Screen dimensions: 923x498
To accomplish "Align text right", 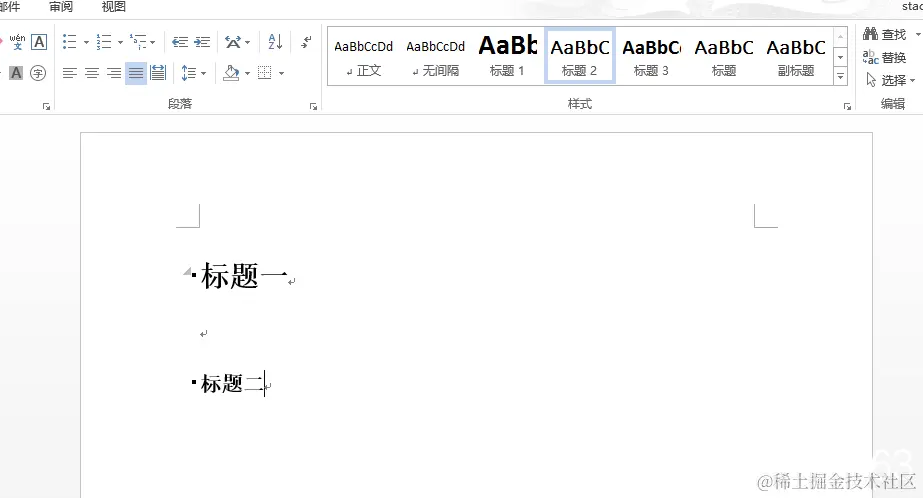I will 114,73.
